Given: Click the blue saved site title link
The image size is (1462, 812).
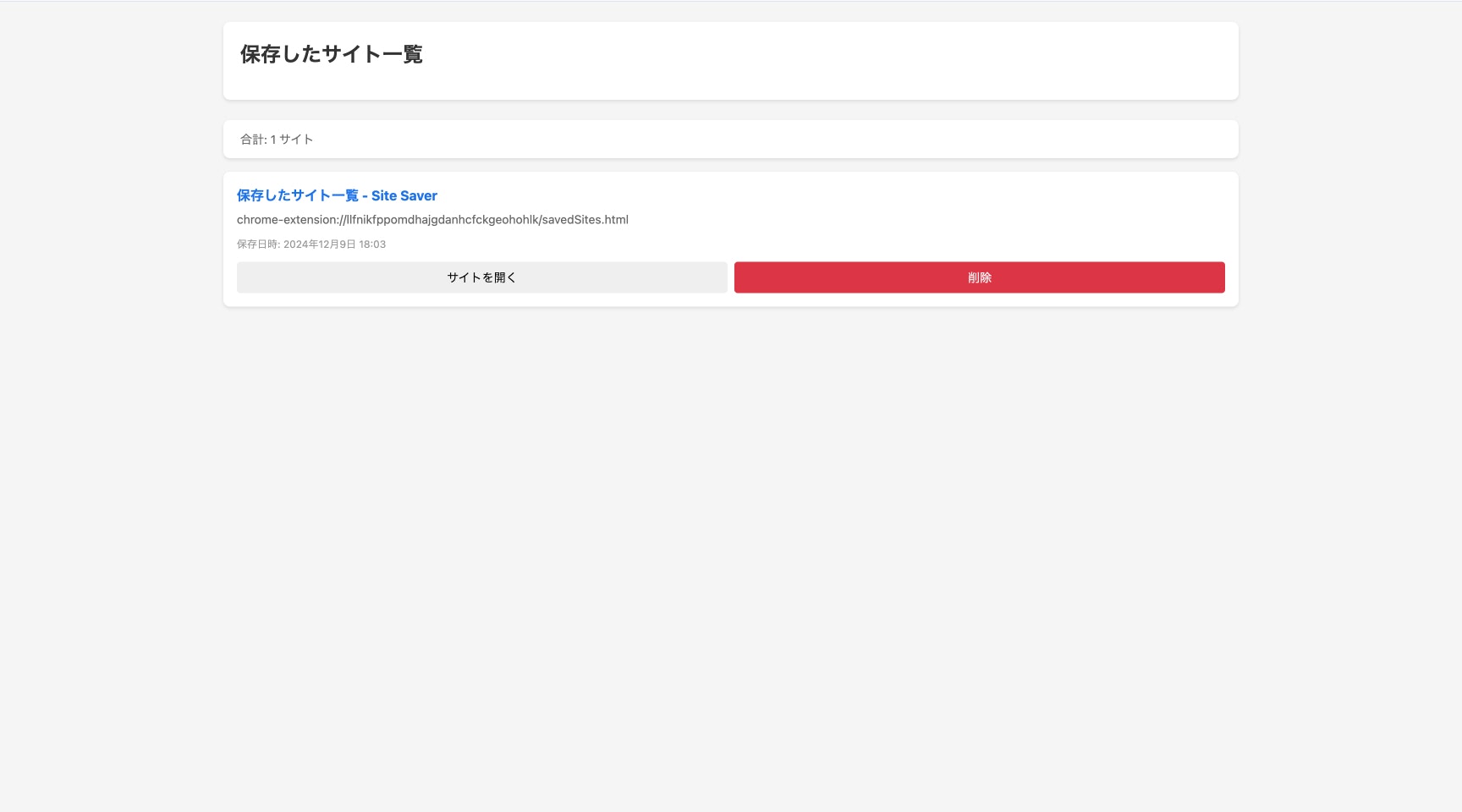Looking at the screenshot, I should pyautogui.click(x=337, y=195).
